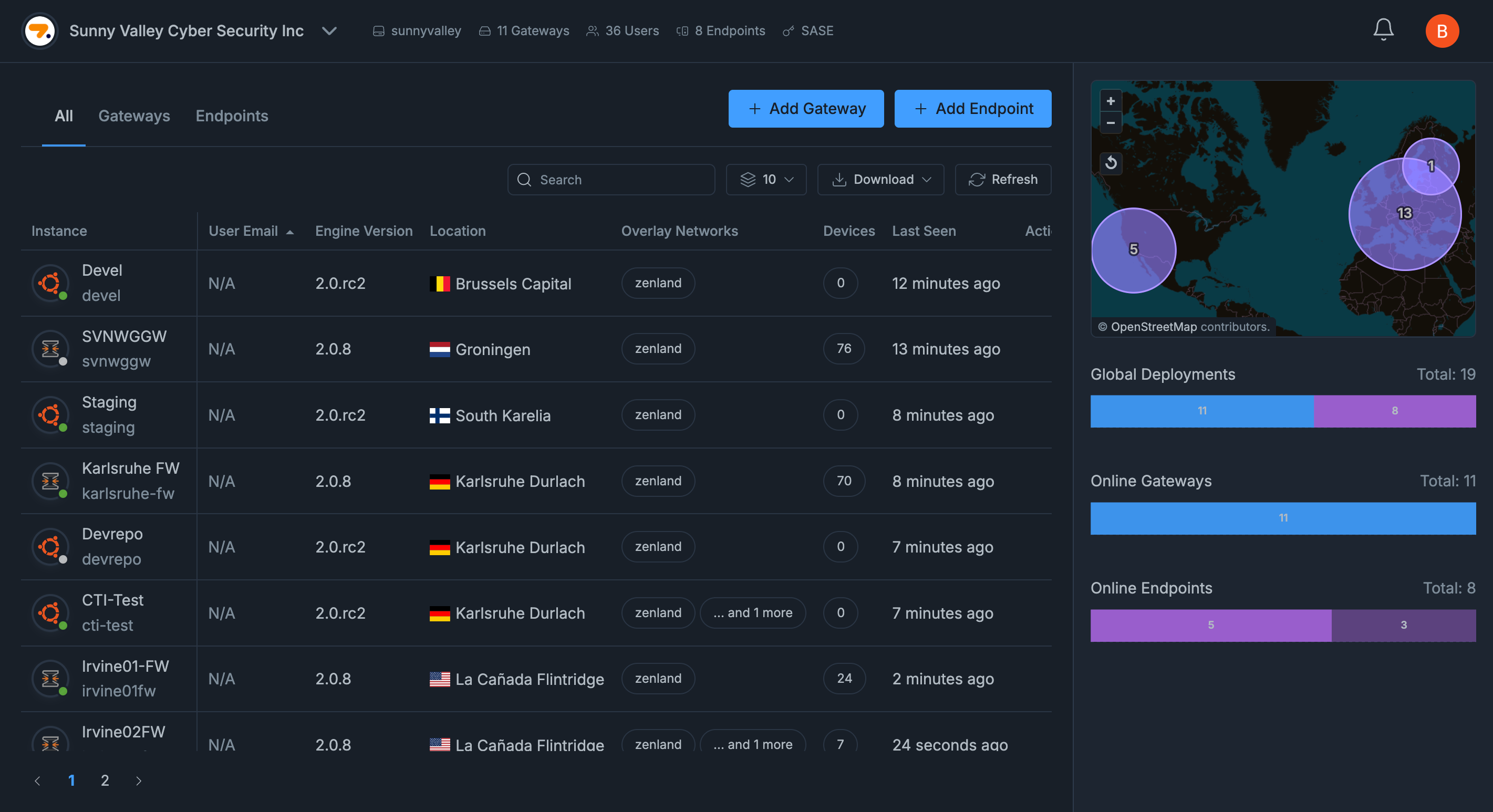Viewport: 1493px width, 812px height.
Task: Click the 36 Users icon in the header
Action: point(592,30)
